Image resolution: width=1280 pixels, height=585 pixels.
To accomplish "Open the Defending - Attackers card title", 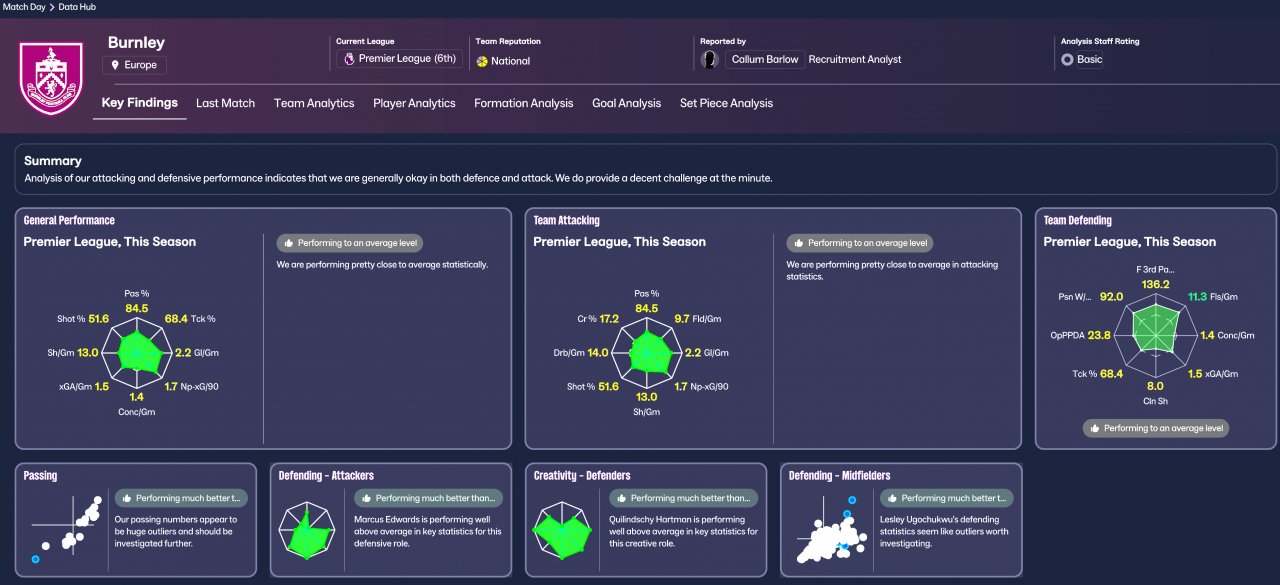I will pyautogui.click(x=326, y=475).
